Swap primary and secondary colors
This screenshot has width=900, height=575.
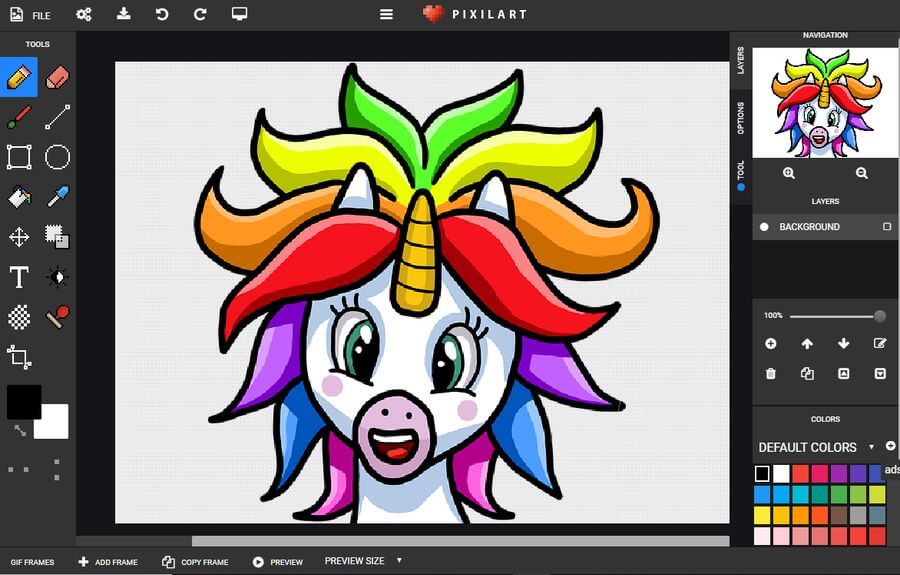(x=20, y=430)
